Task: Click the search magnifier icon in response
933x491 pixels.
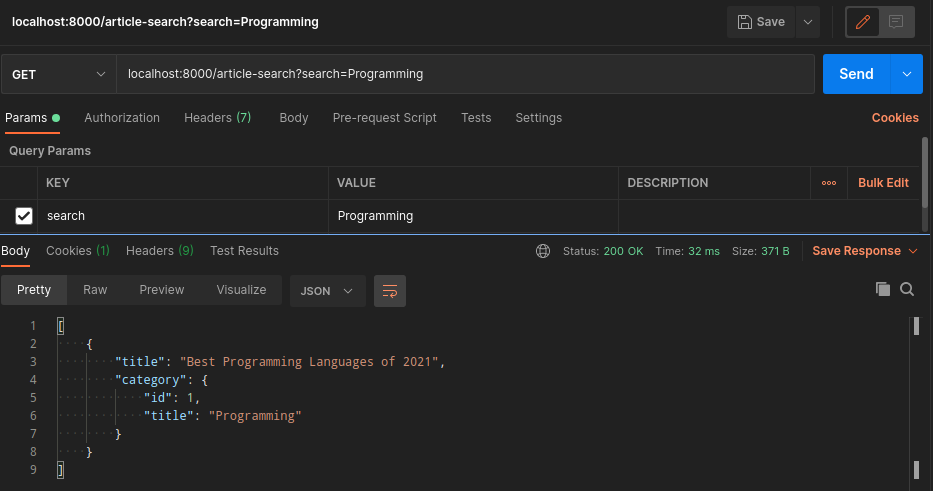Action: [x=907, y=289]
